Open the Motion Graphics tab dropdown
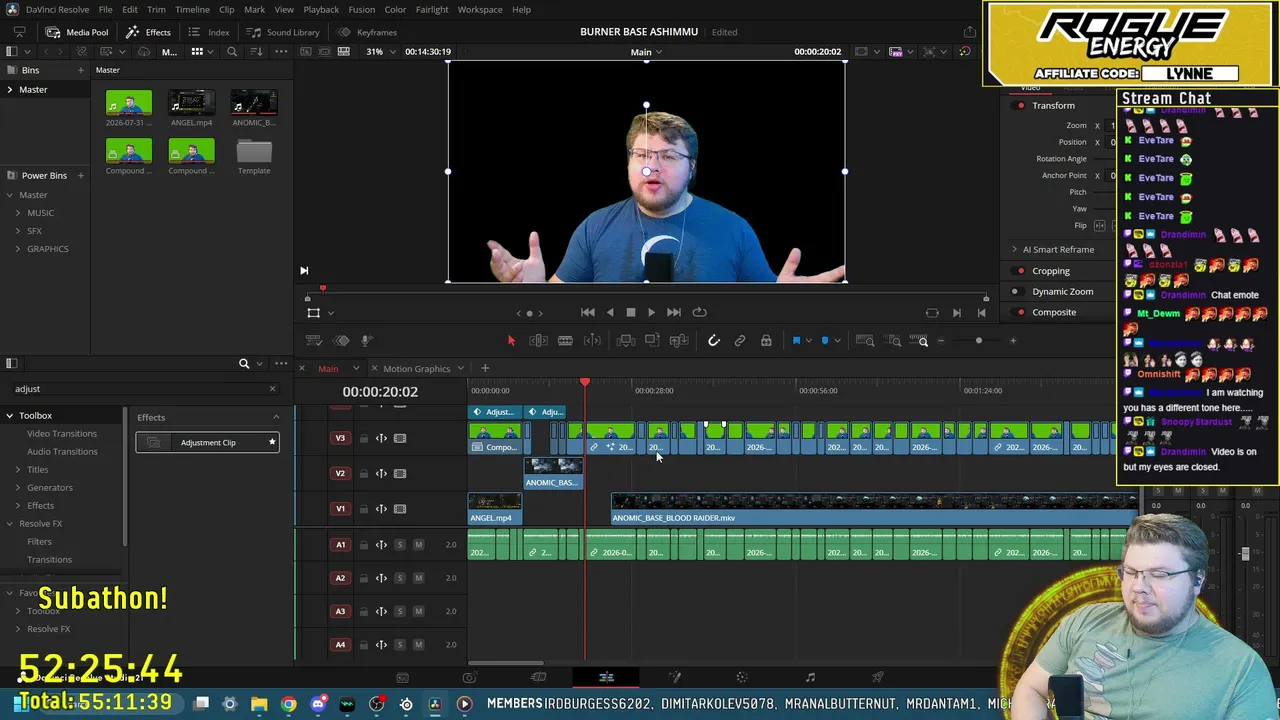The width and height of the screenshot is (1280, 720). coord(459,369)
